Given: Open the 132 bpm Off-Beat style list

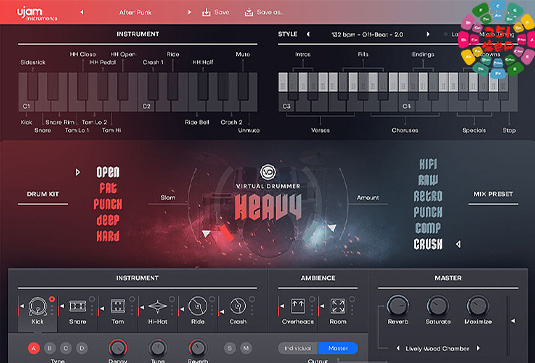Looking at the screenshot, I should coord(367,34).
